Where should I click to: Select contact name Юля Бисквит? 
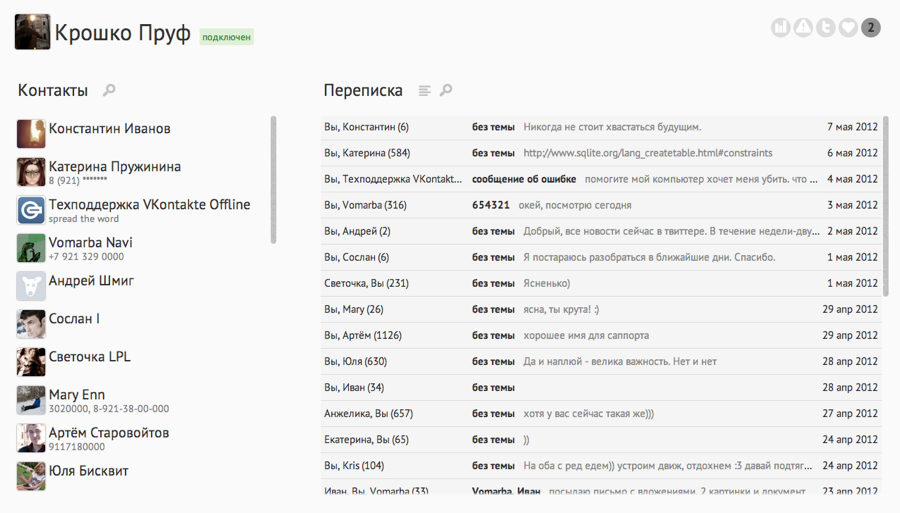tap(88, 471)
